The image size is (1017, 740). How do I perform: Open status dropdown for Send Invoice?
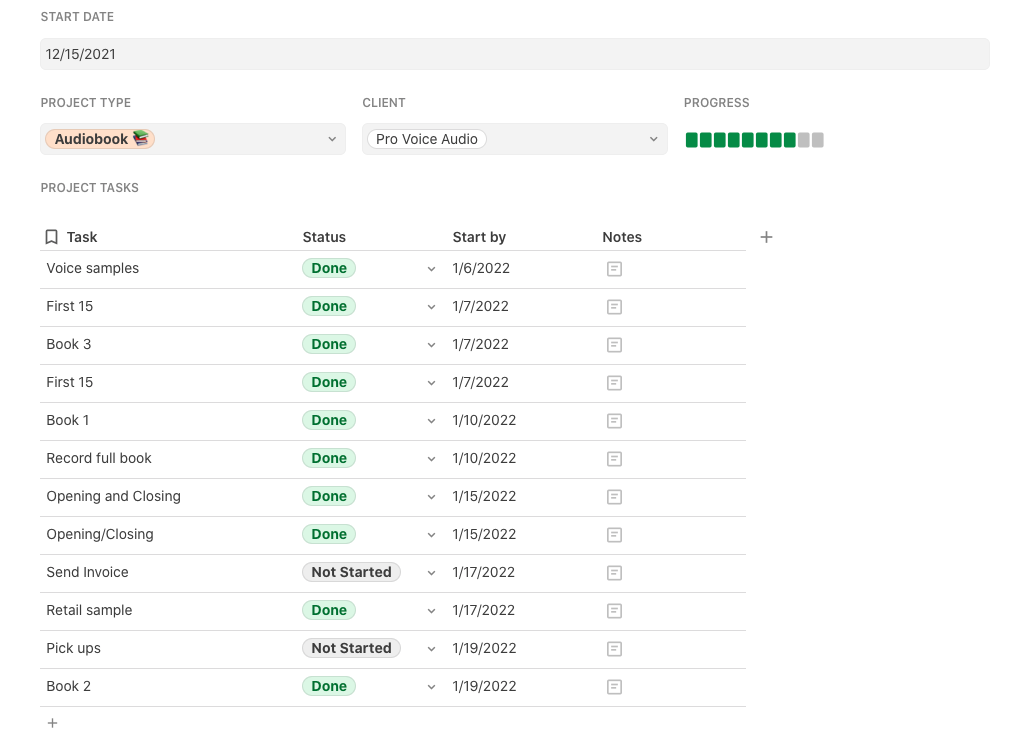(x=431, y=573)
